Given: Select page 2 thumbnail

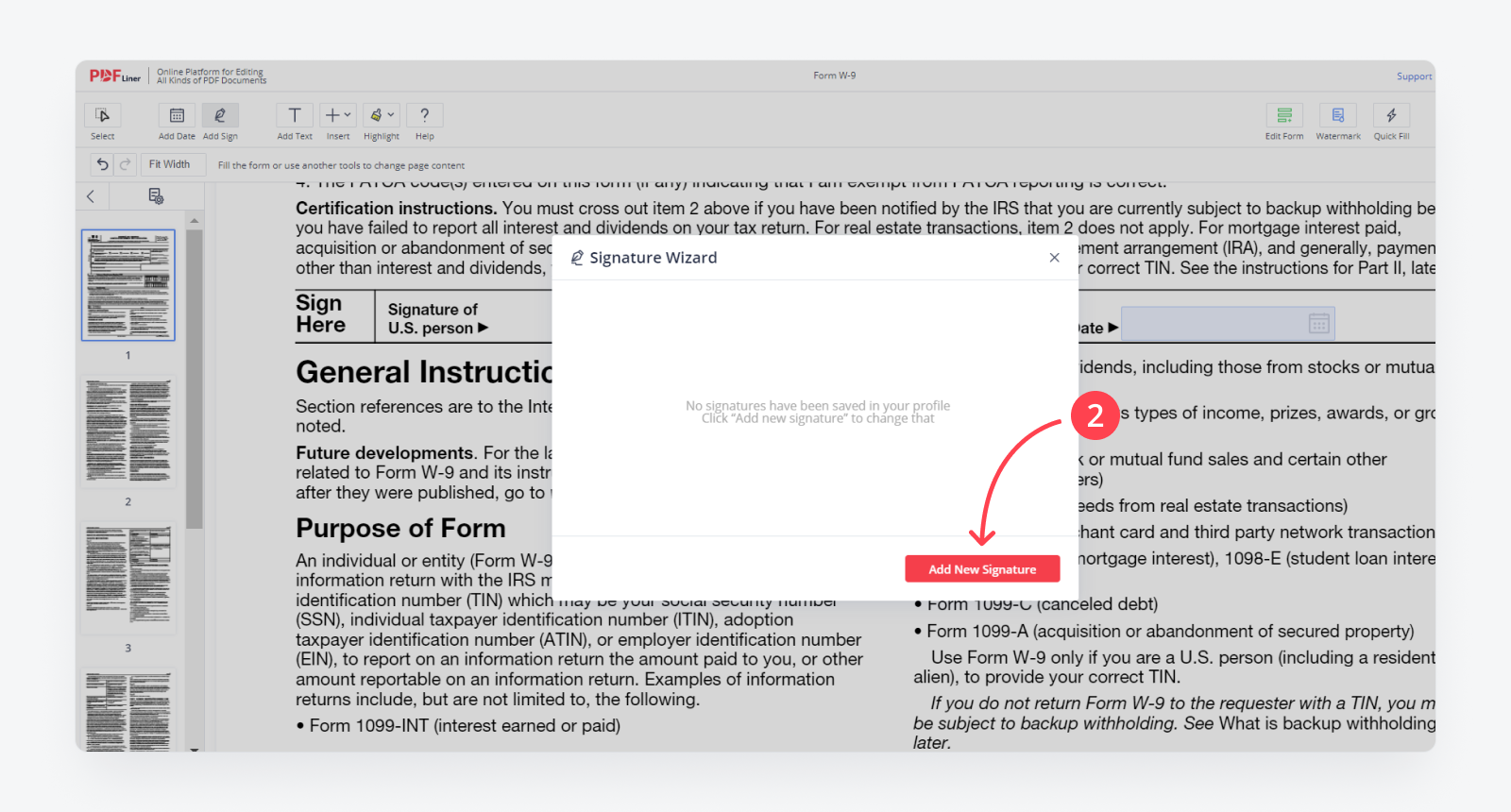Looking at the screenshot, I should pos(128,431).
